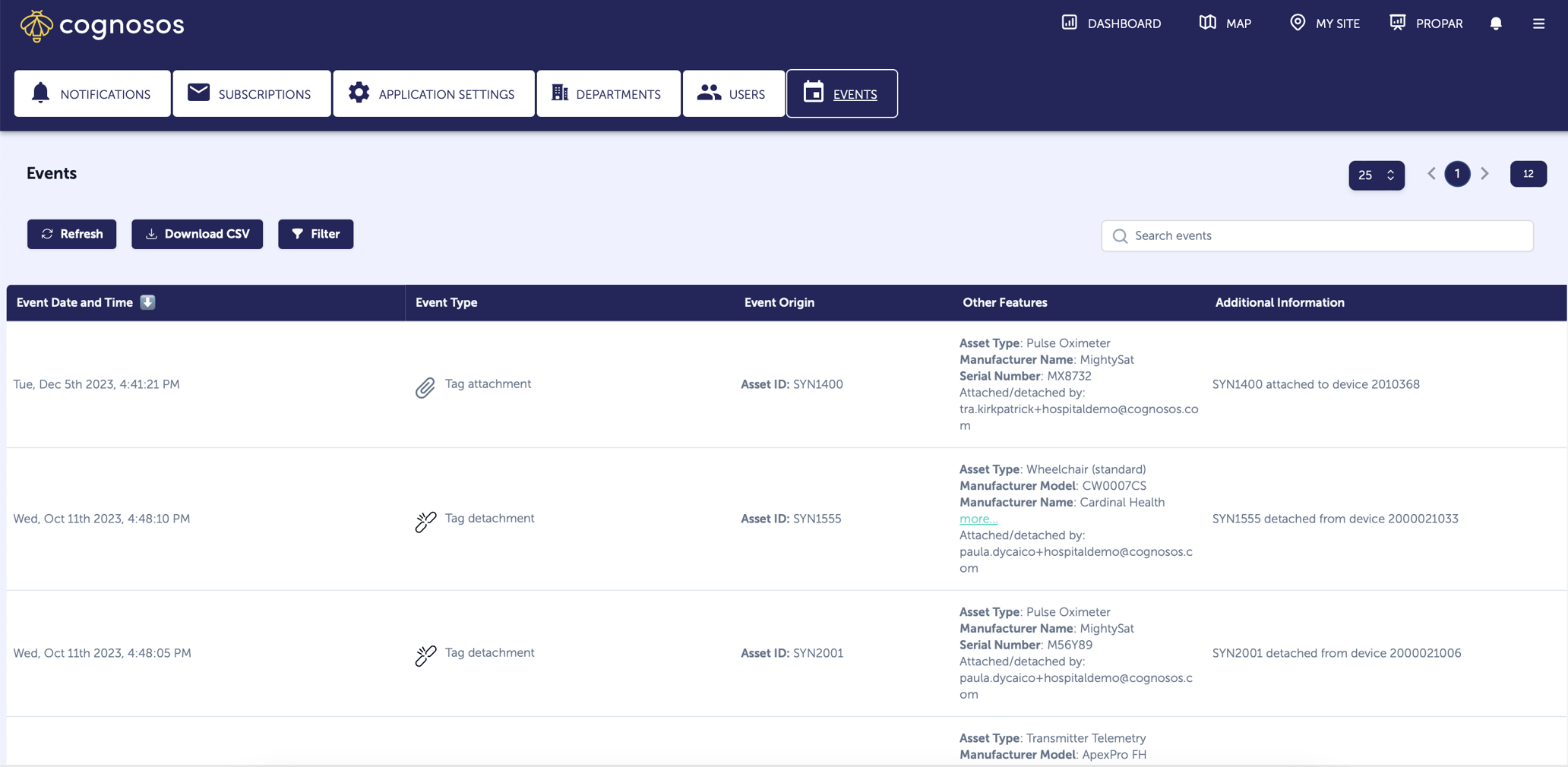Go to My Site
Viewport: 1568px width, 767px height.
[1325, 24]
